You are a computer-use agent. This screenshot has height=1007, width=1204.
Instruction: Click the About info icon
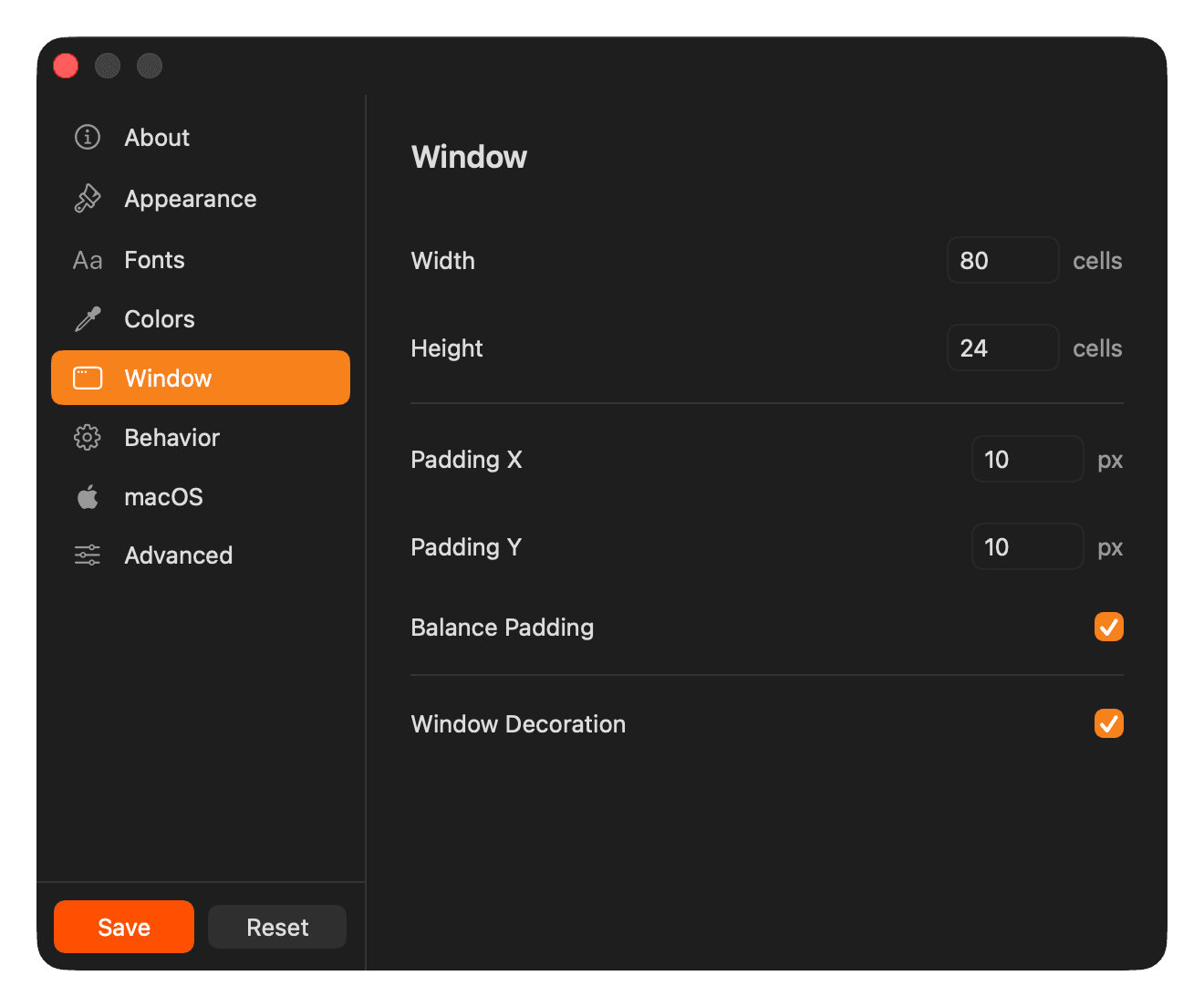(x=87, y=137)
